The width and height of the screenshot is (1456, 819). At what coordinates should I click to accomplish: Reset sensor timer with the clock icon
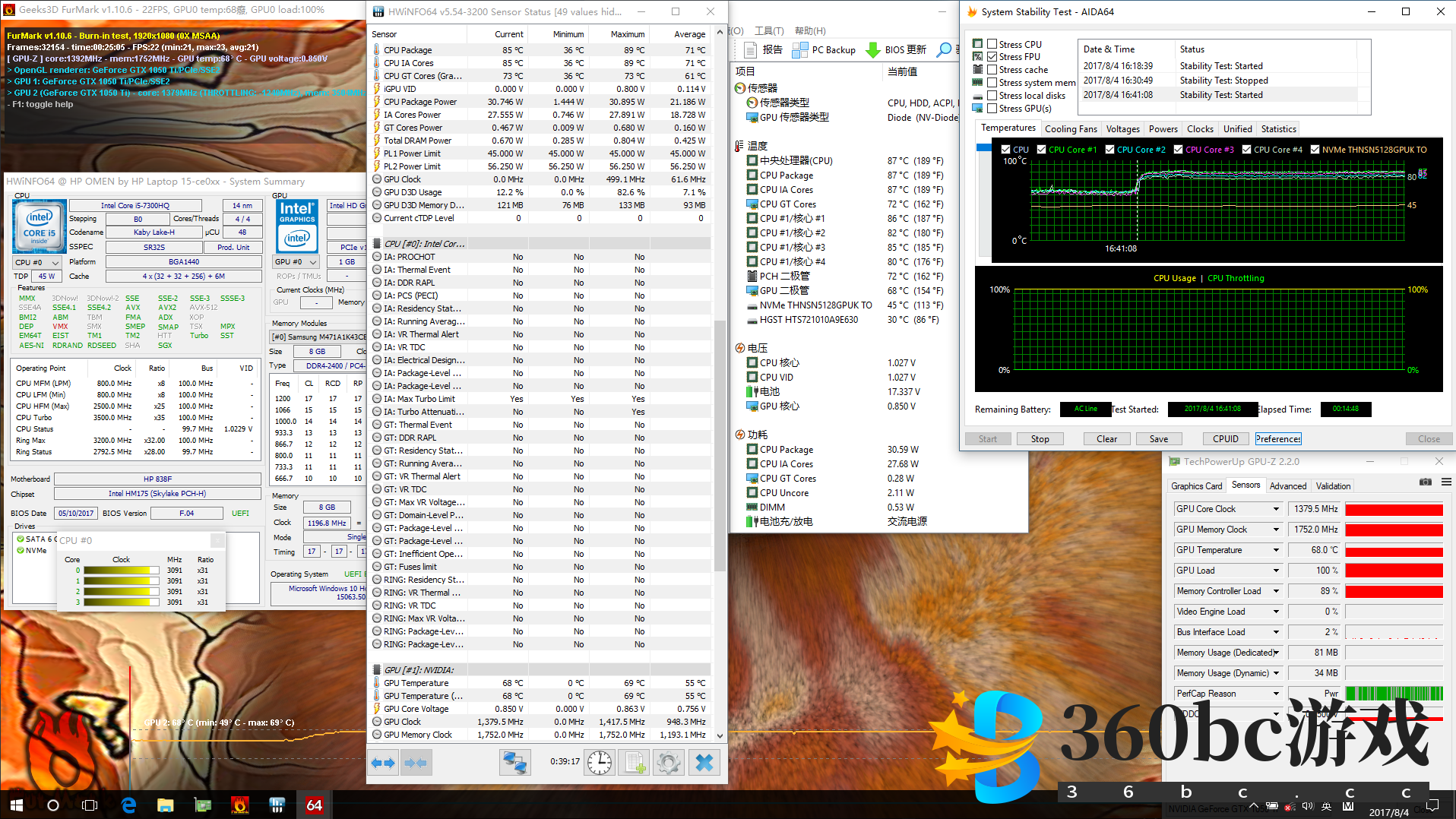tap(599, 763)
